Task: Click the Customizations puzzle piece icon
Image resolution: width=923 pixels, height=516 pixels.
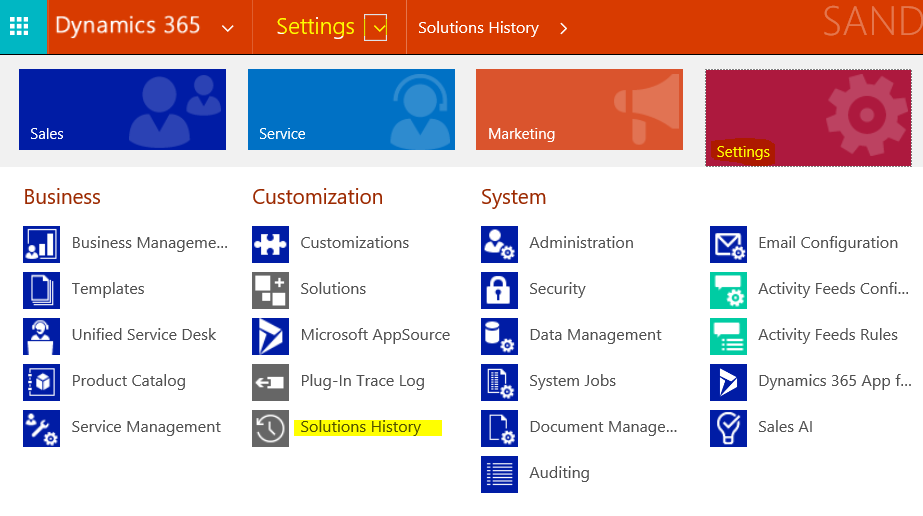Action: coord(270,244)
